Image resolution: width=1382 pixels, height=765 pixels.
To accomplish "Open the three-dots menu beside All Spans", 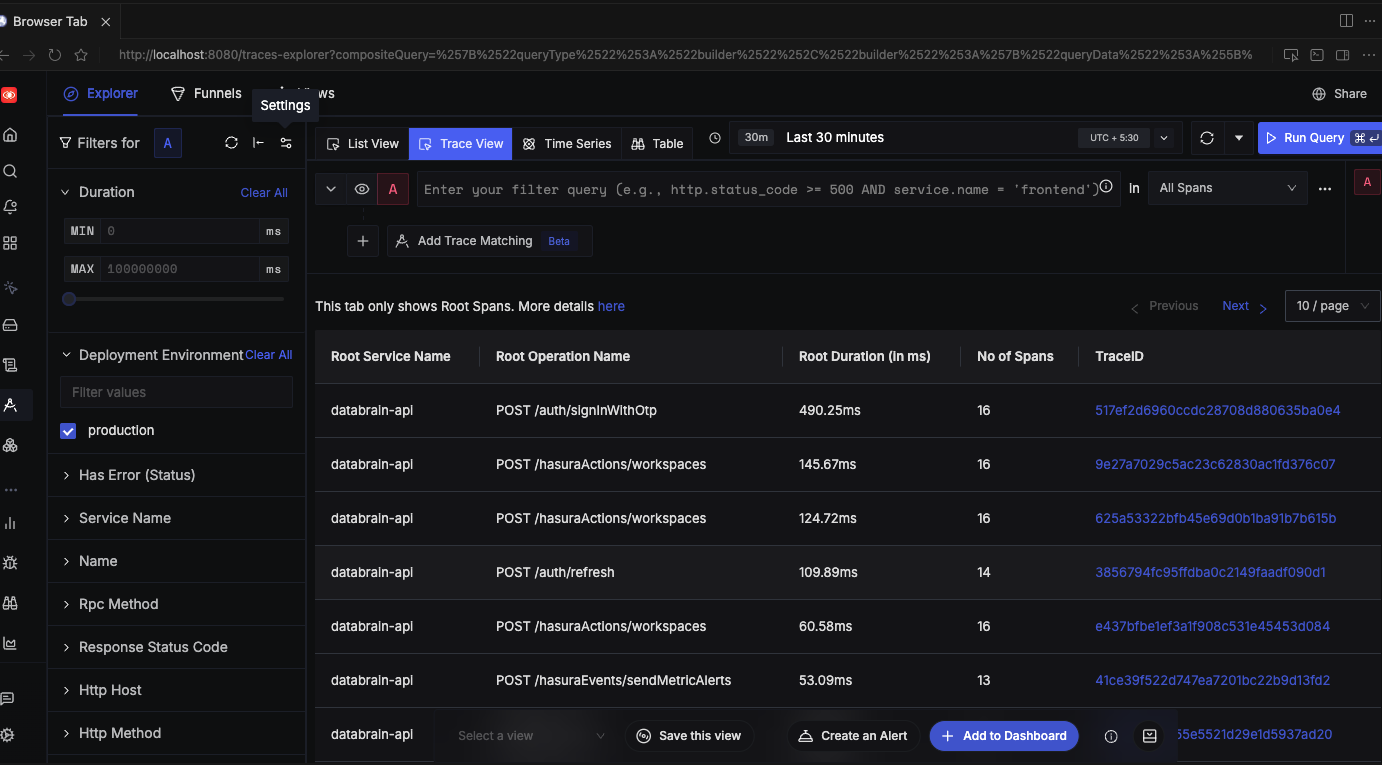I will click(x=1325, y=189).
